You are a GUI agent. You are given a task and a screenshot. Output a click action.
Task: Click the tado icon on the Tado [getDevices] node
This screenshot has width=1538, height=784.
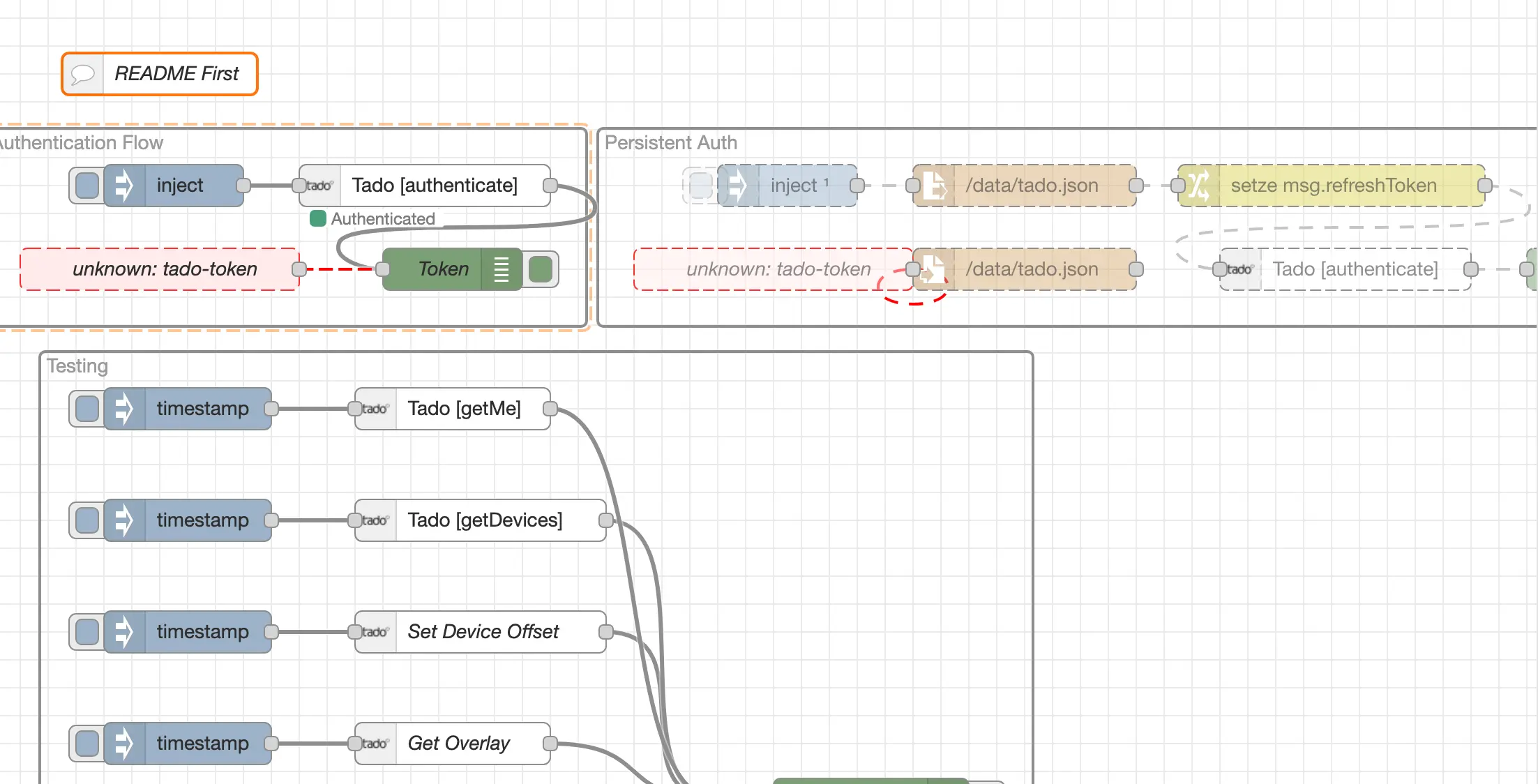point(375,520)
